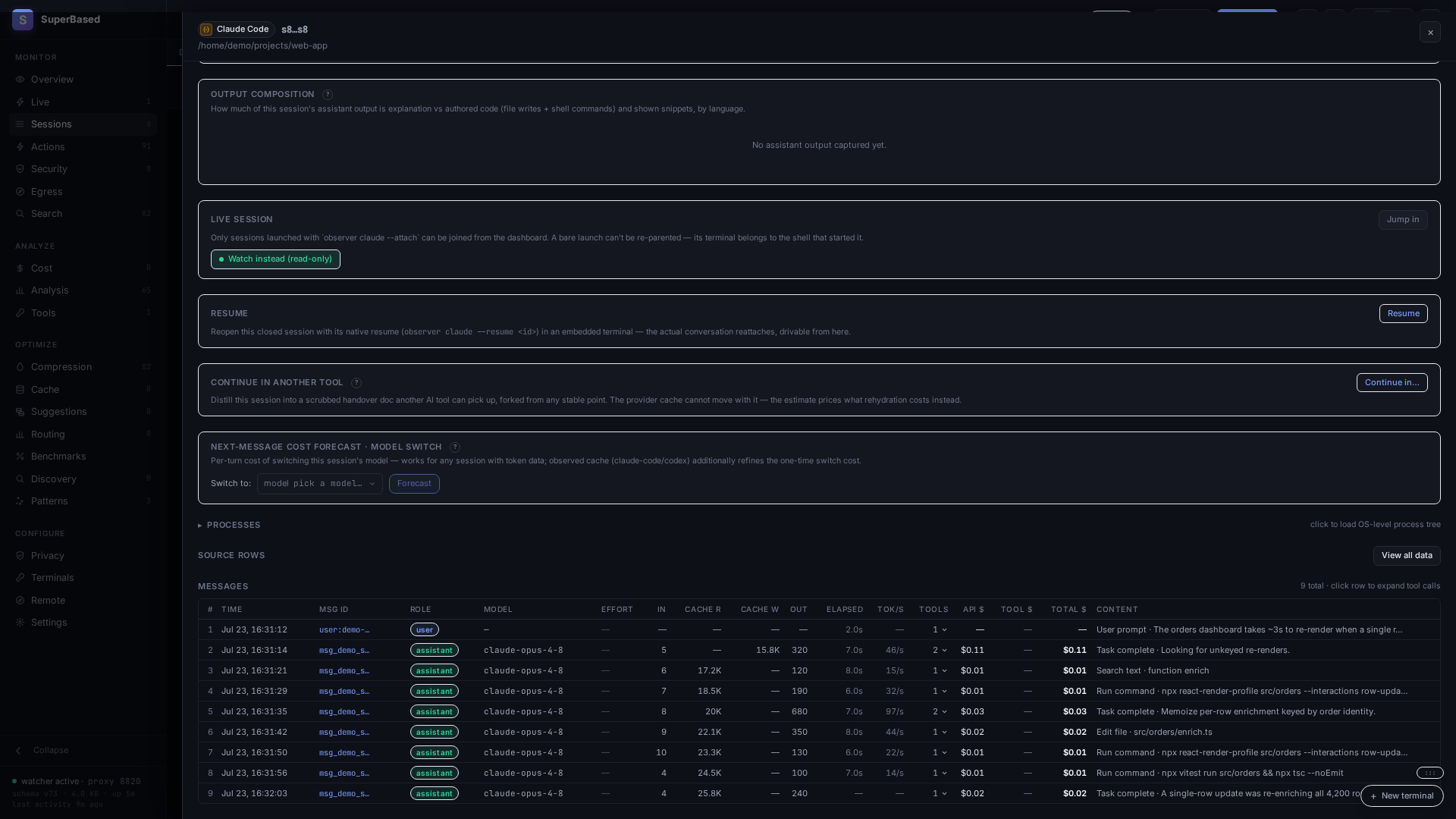Go to the Compression page
The height and width of the screenshot is (819, 1456).
[x=83, y=367]
